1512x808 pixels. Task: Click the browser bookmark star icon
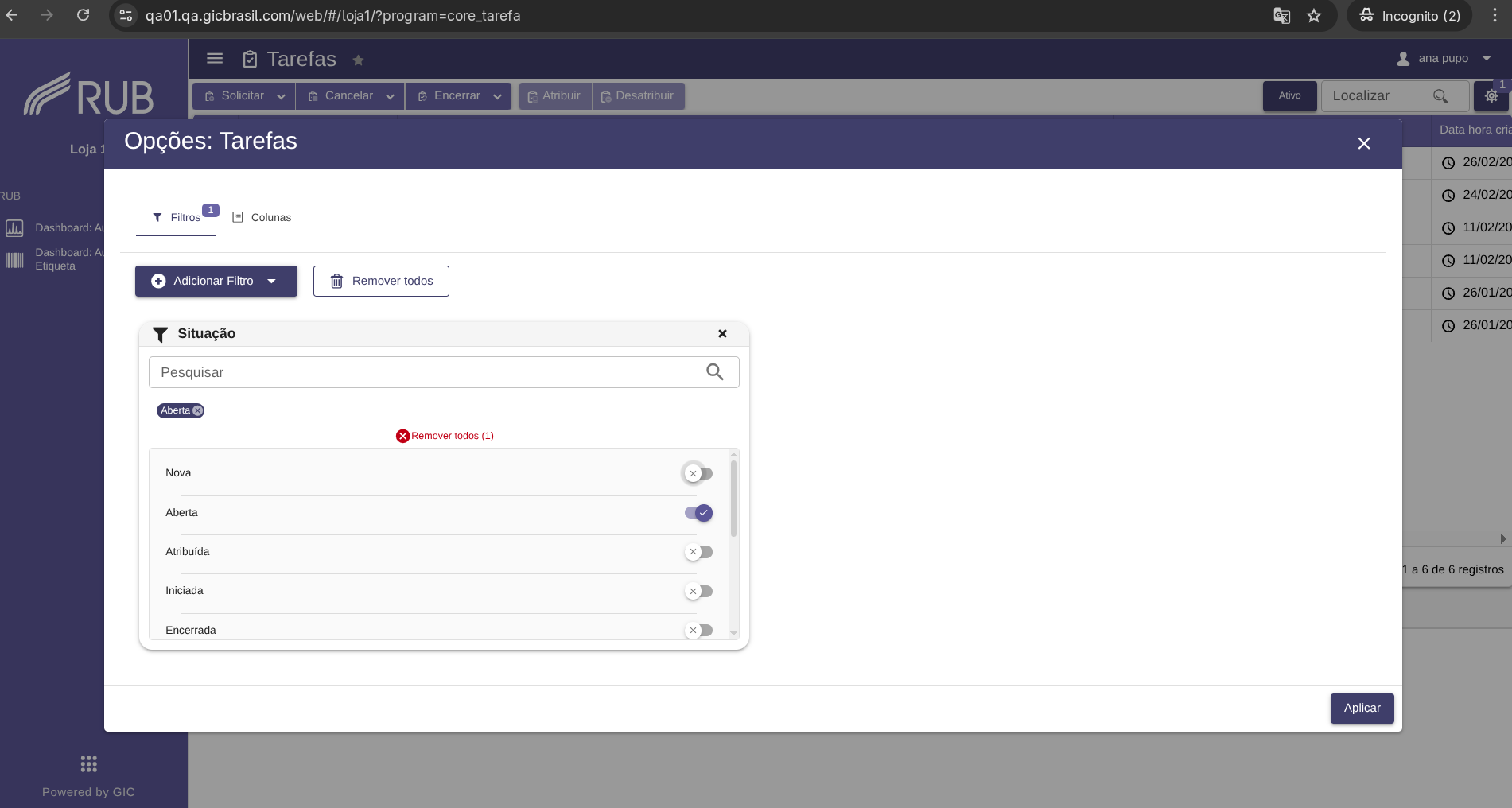coord(1314,16)
